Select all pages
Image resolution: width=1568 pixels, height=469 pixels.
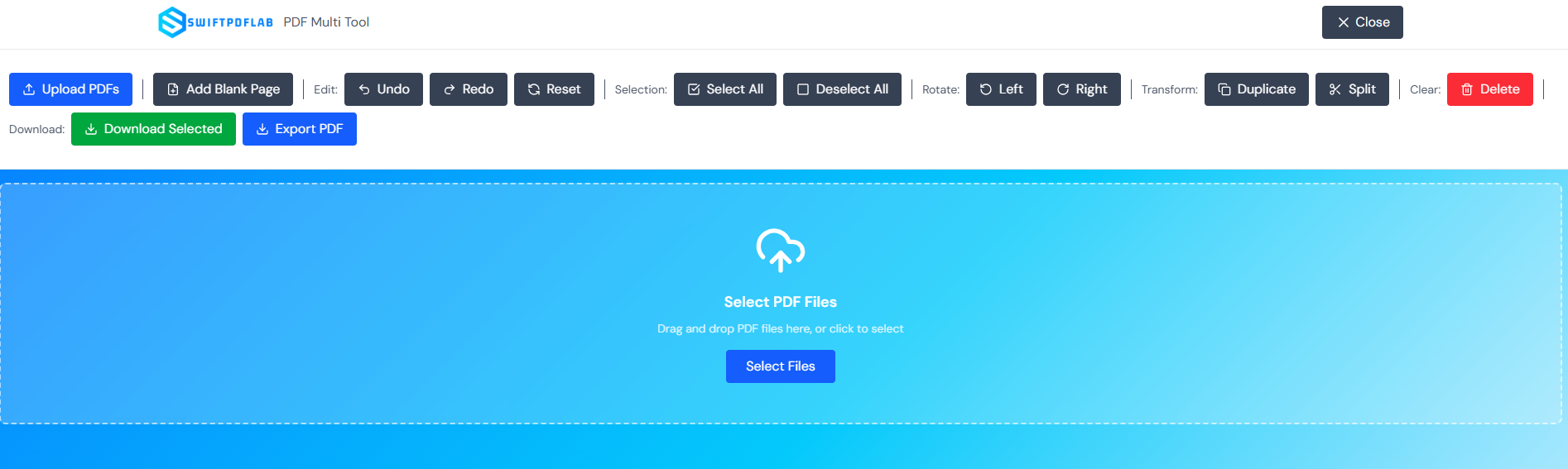725,89
